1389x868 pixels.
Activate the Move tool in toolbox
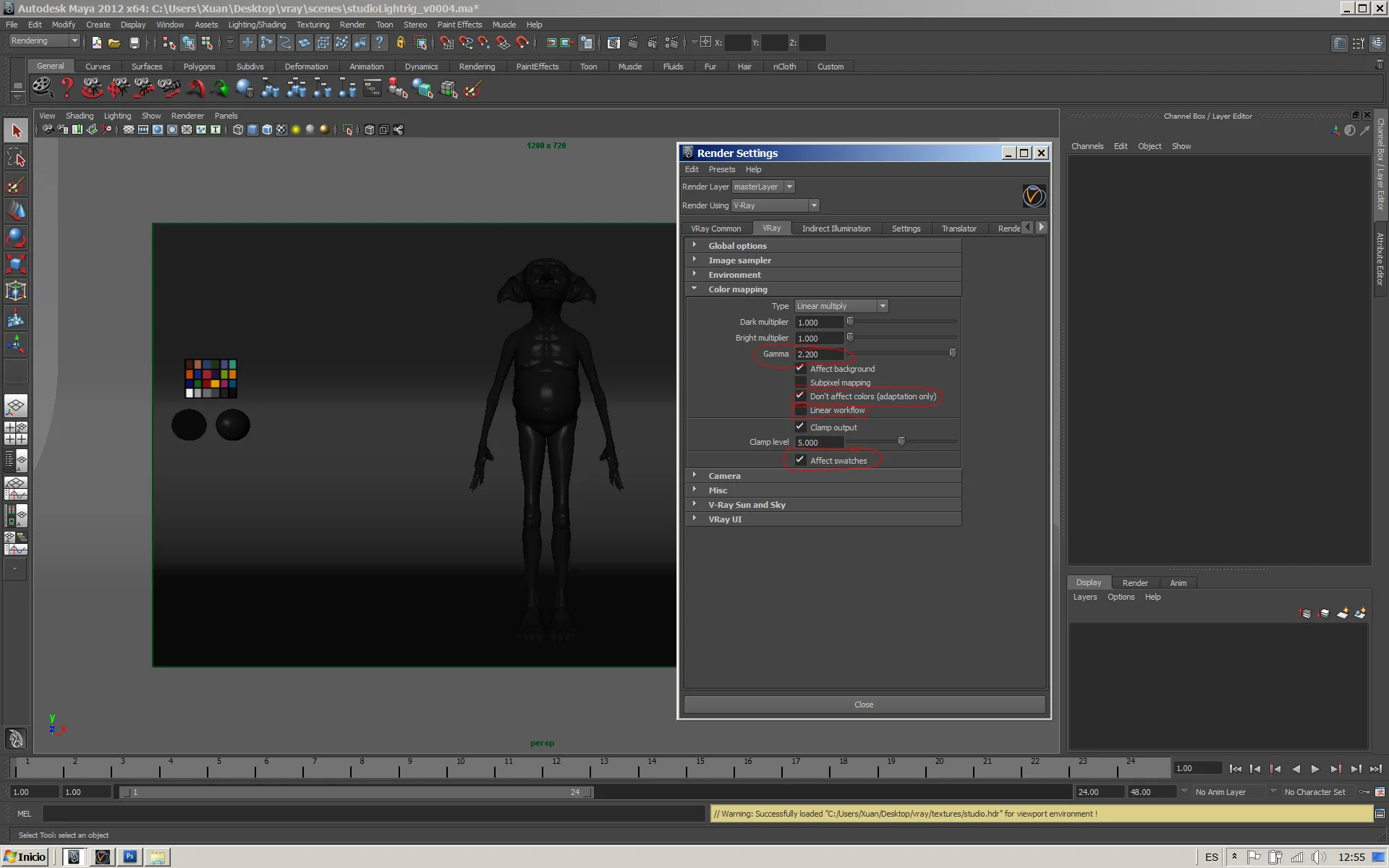click(16, 211)
